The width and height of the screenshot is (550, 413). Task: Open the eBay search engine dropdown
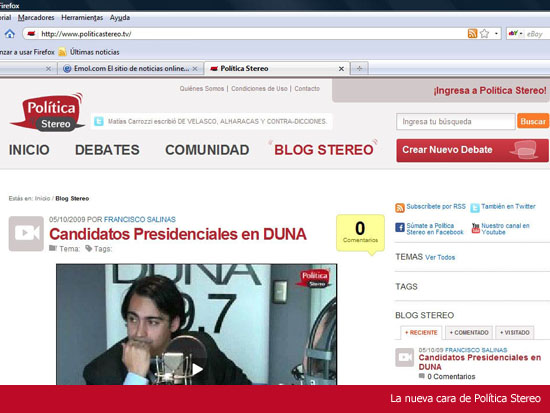(516, 34)
